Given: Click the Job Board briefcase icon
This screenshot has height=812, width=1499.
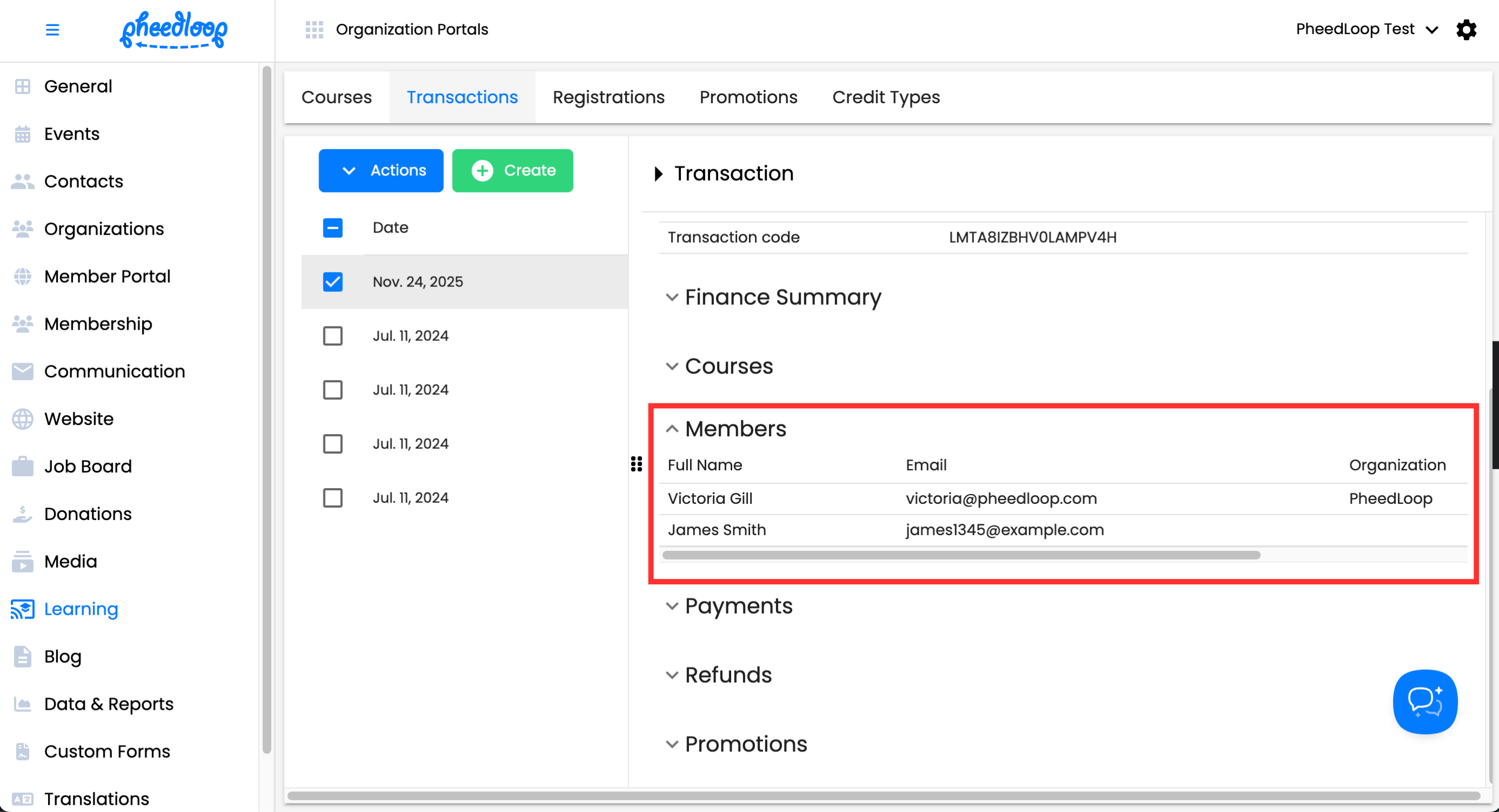Looking at the screenshot, I should pos(23,467).
